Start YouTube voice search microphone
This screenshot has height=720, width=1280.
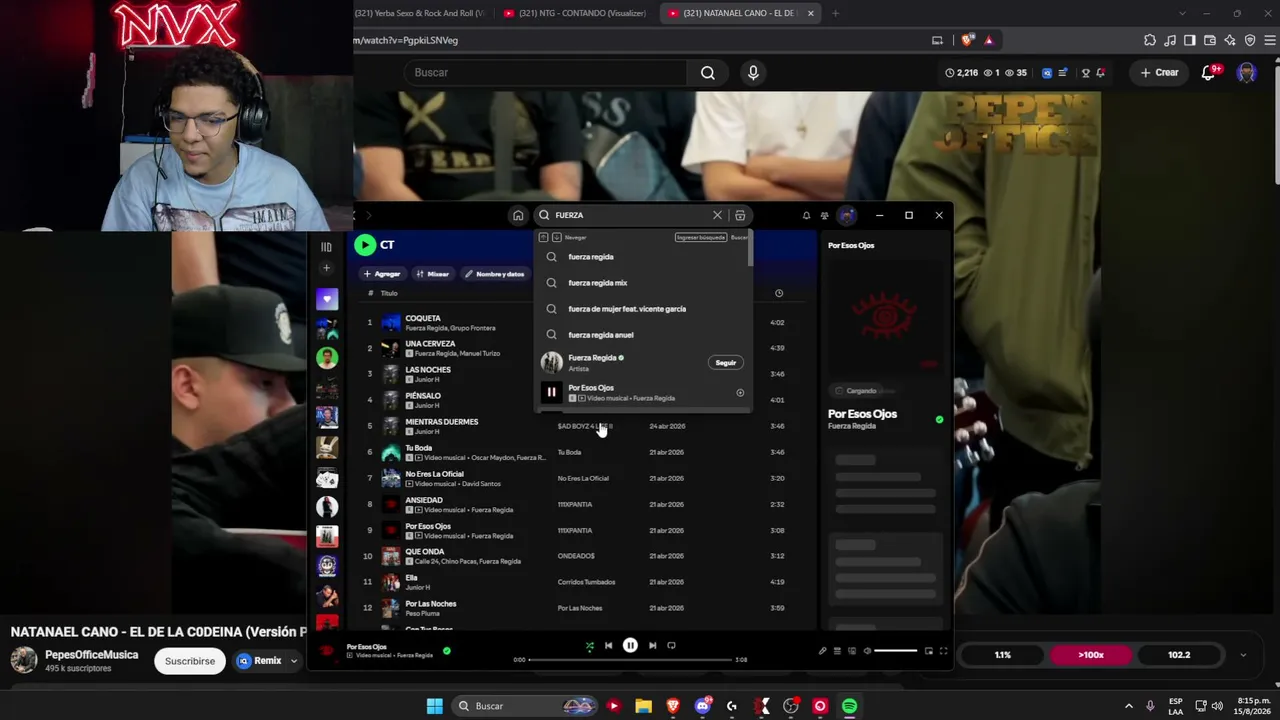click(753, 72)
